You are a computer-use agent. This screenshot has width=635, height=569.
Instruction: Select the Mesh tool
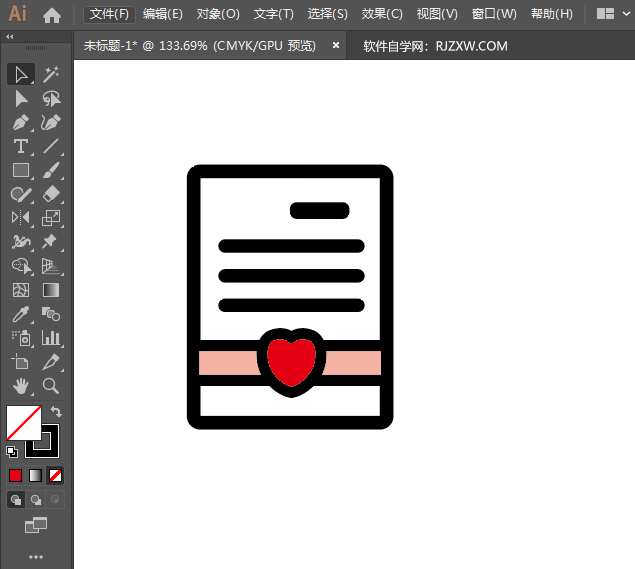click(x=21, y=290)
